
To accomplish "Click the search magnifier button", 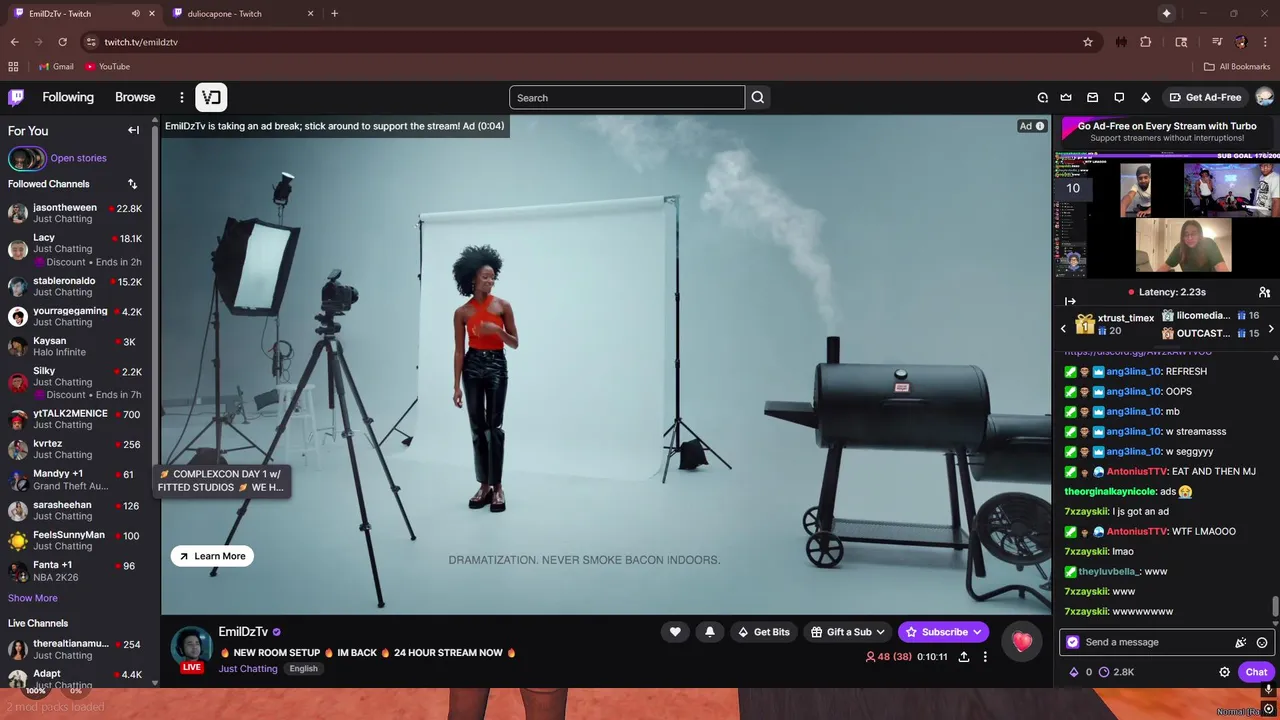I will 758,97.
